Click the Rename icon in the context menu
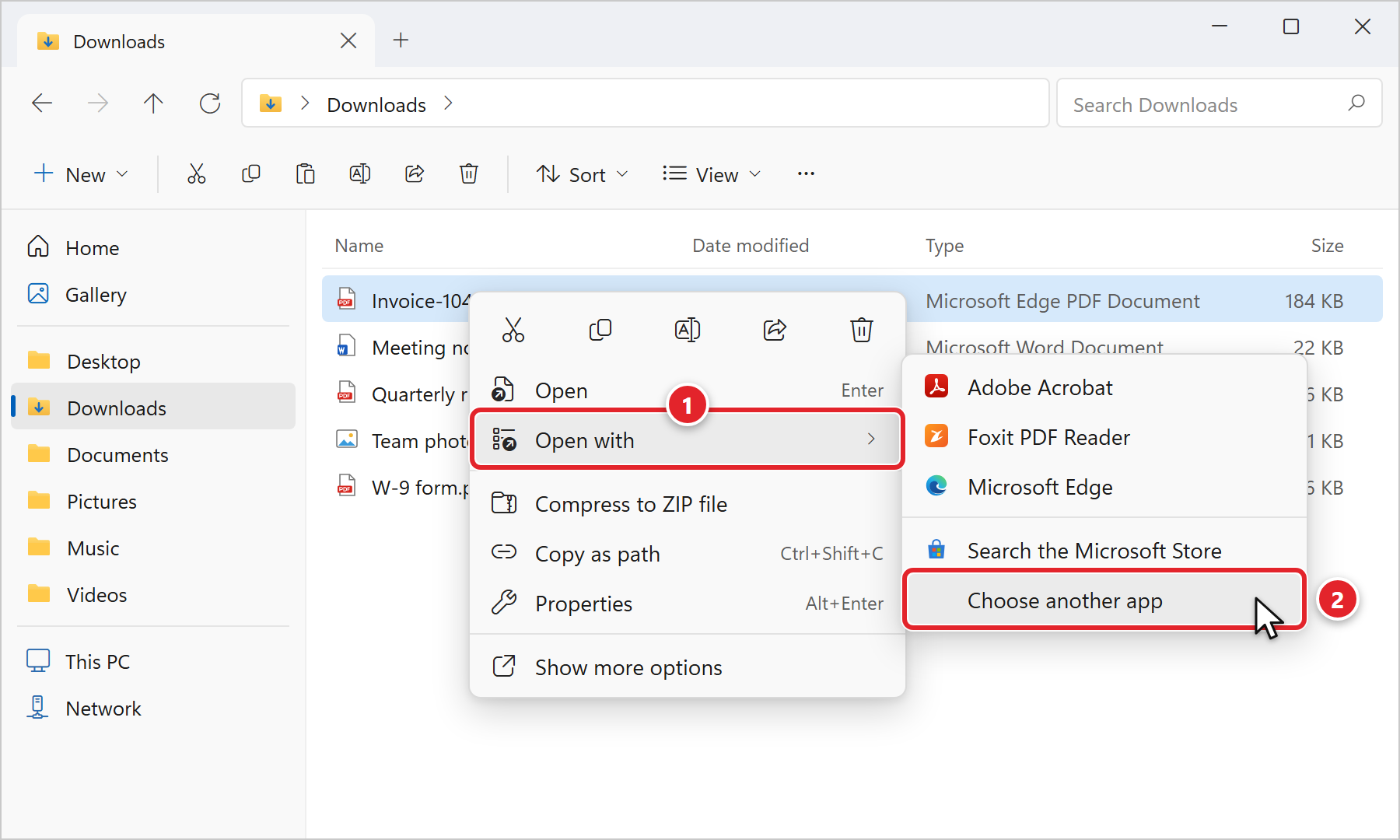1400x840 pixels. coord(688,330)
